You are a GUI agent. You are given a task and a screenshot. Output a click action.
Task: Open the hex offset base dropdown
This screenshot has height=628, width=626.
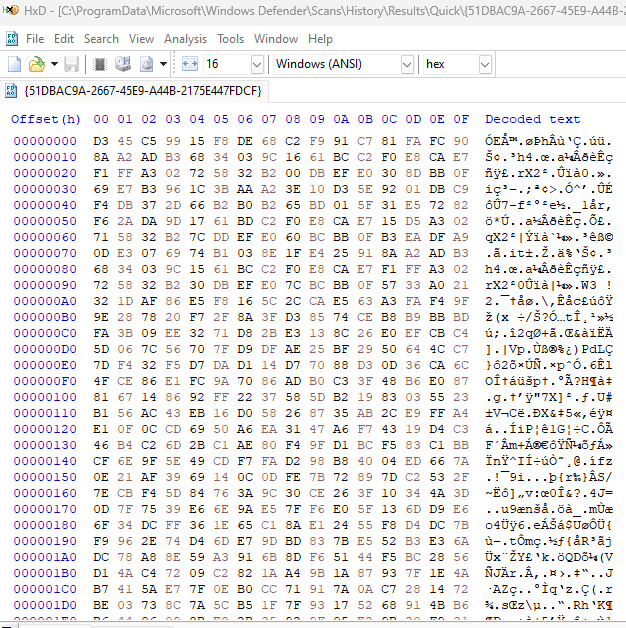(485, 64)
